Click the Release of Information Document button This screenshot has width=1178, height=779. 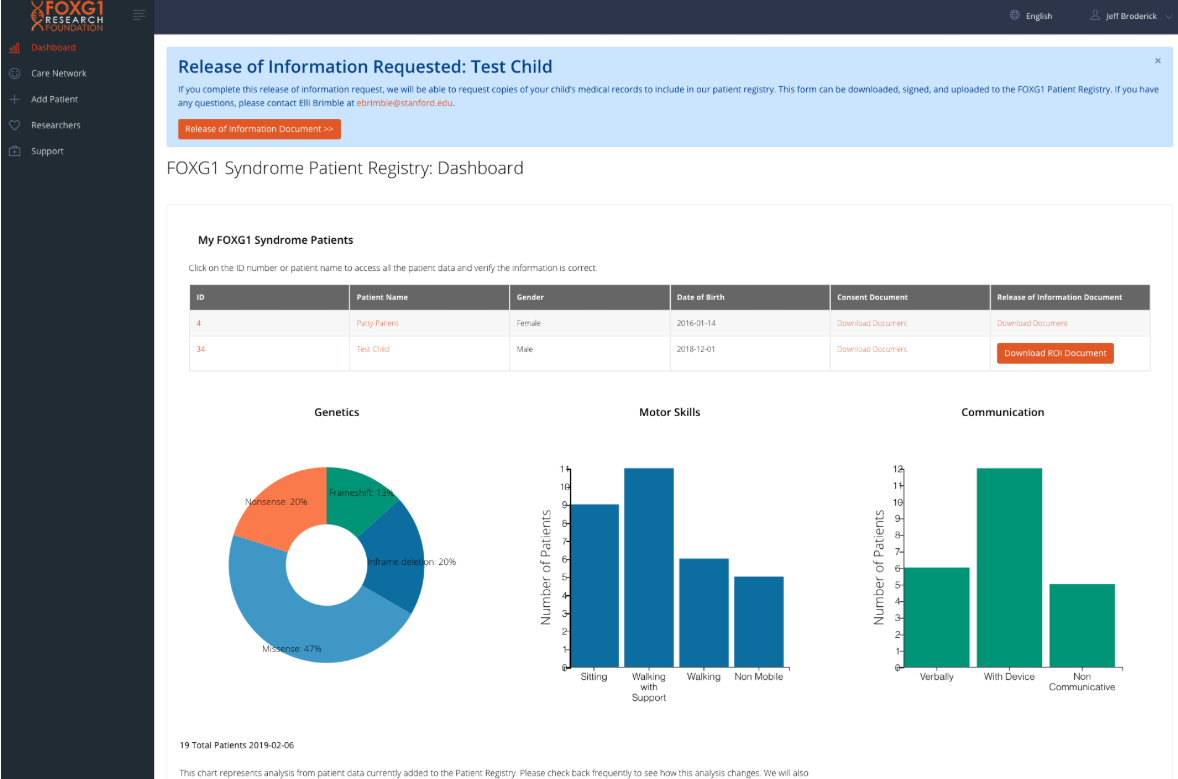[259, 129]
